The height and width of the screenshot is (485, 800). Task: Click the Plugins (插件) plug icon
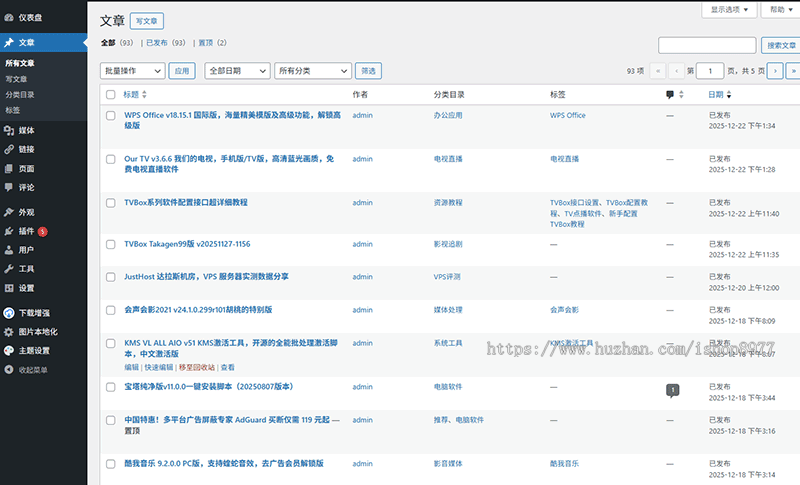(x=9, y=231)
